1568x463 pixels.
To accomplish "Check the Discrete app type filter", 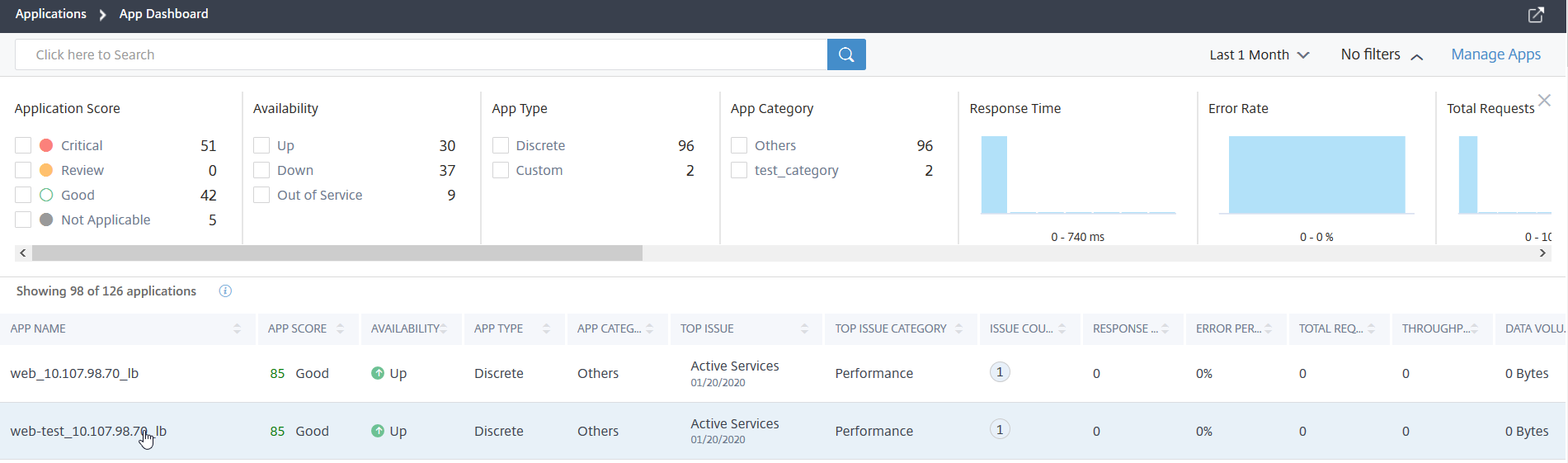I will 501,145.
